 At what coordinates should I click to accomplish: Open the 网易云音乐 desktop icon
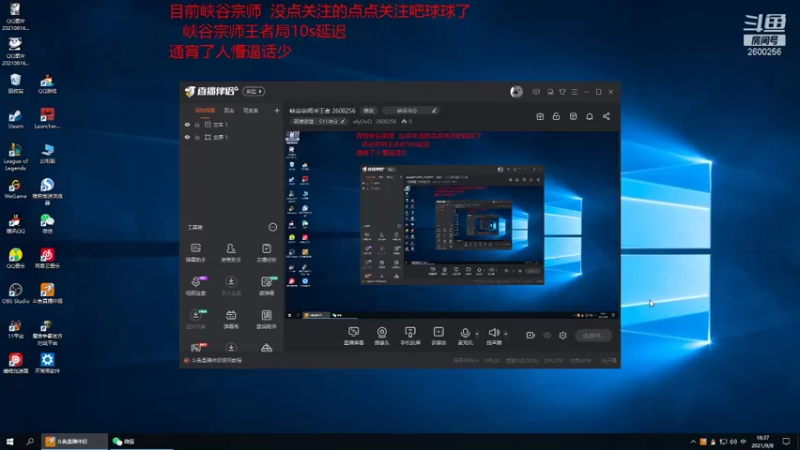[47, 258]
